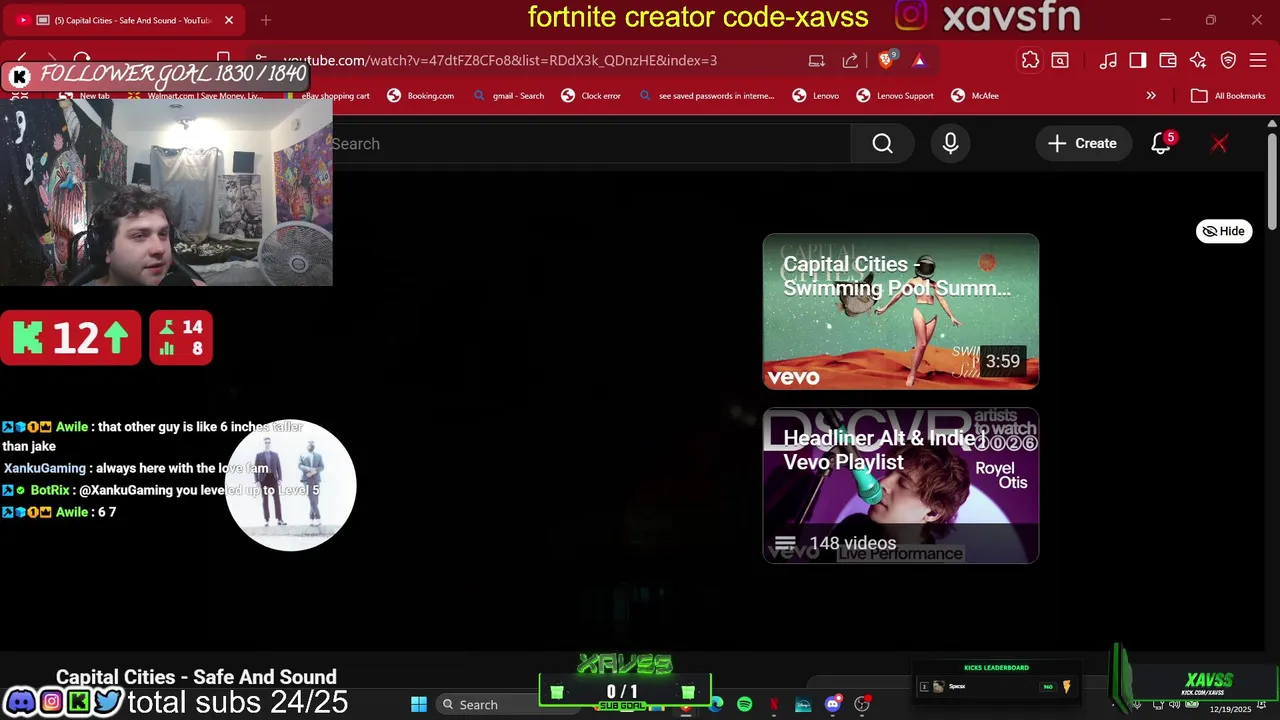Open YouTube notifications bell

[1161, 144]
